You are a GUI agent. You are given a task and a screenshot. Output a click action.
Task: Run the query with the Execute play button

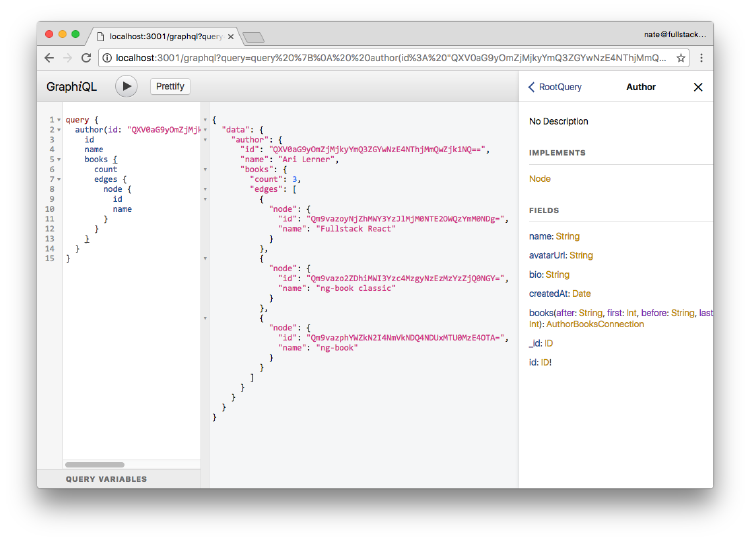126,87
